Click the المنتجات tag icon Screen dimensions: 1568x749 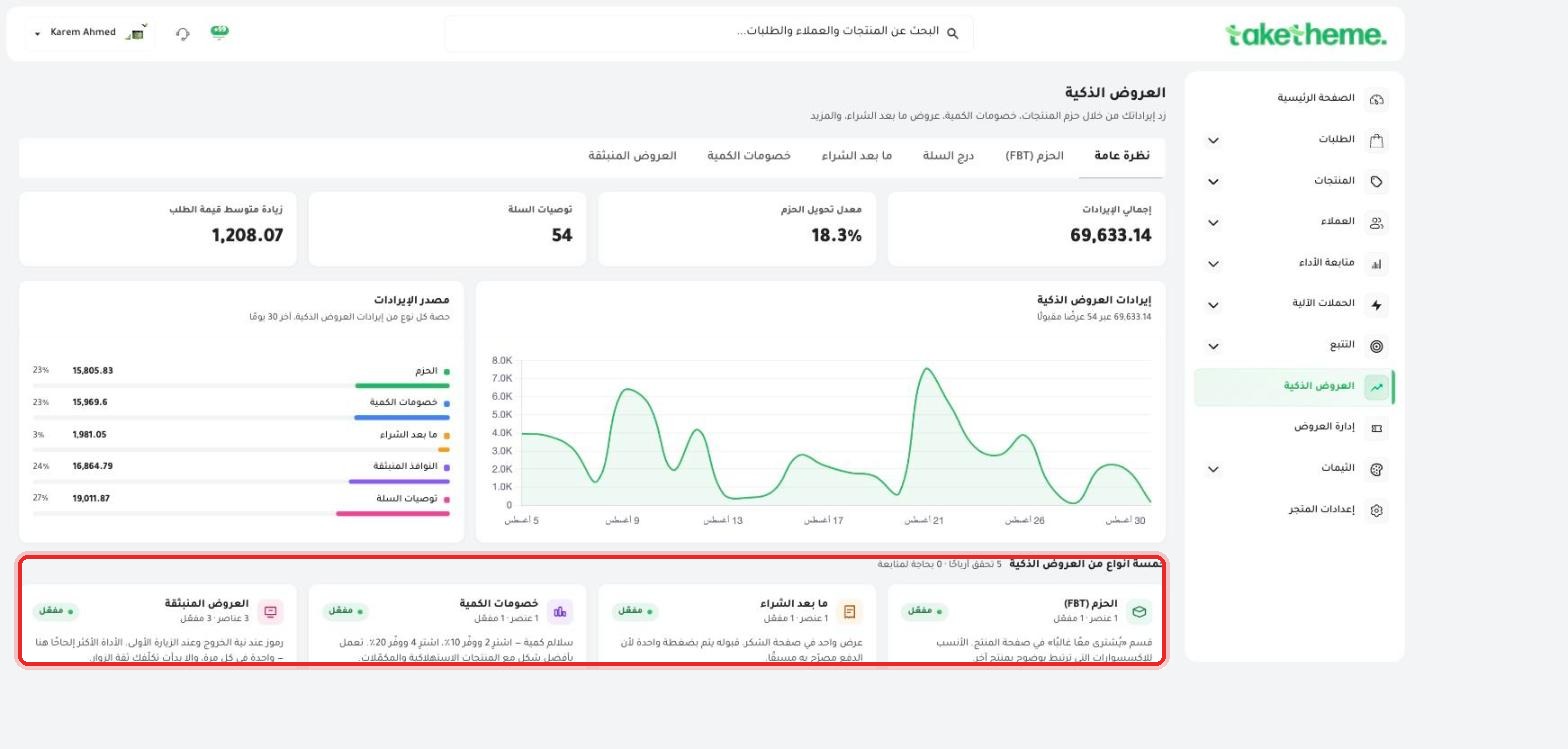click(x=1376, y=181)
